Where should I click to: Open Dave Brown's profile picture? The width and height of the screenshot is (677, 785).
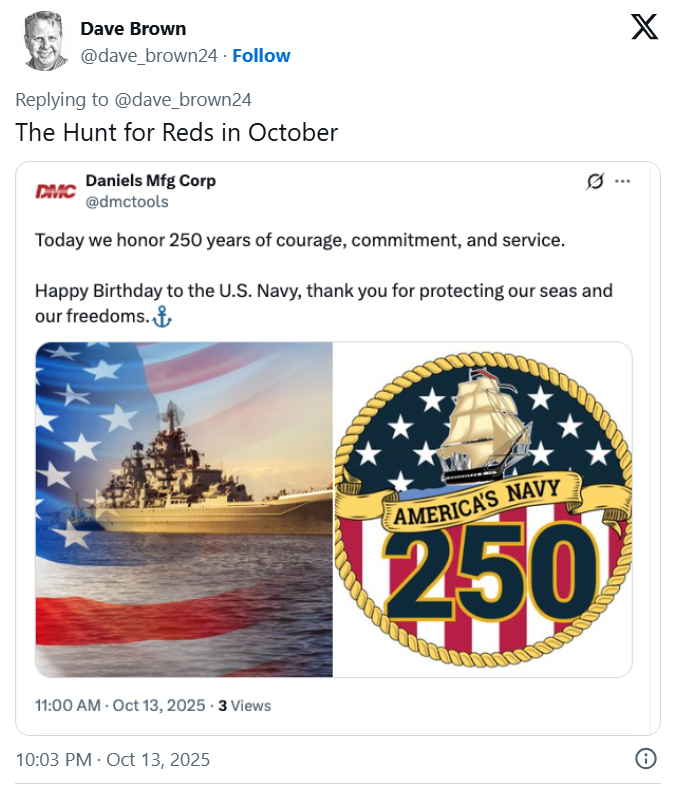(46, 42)
